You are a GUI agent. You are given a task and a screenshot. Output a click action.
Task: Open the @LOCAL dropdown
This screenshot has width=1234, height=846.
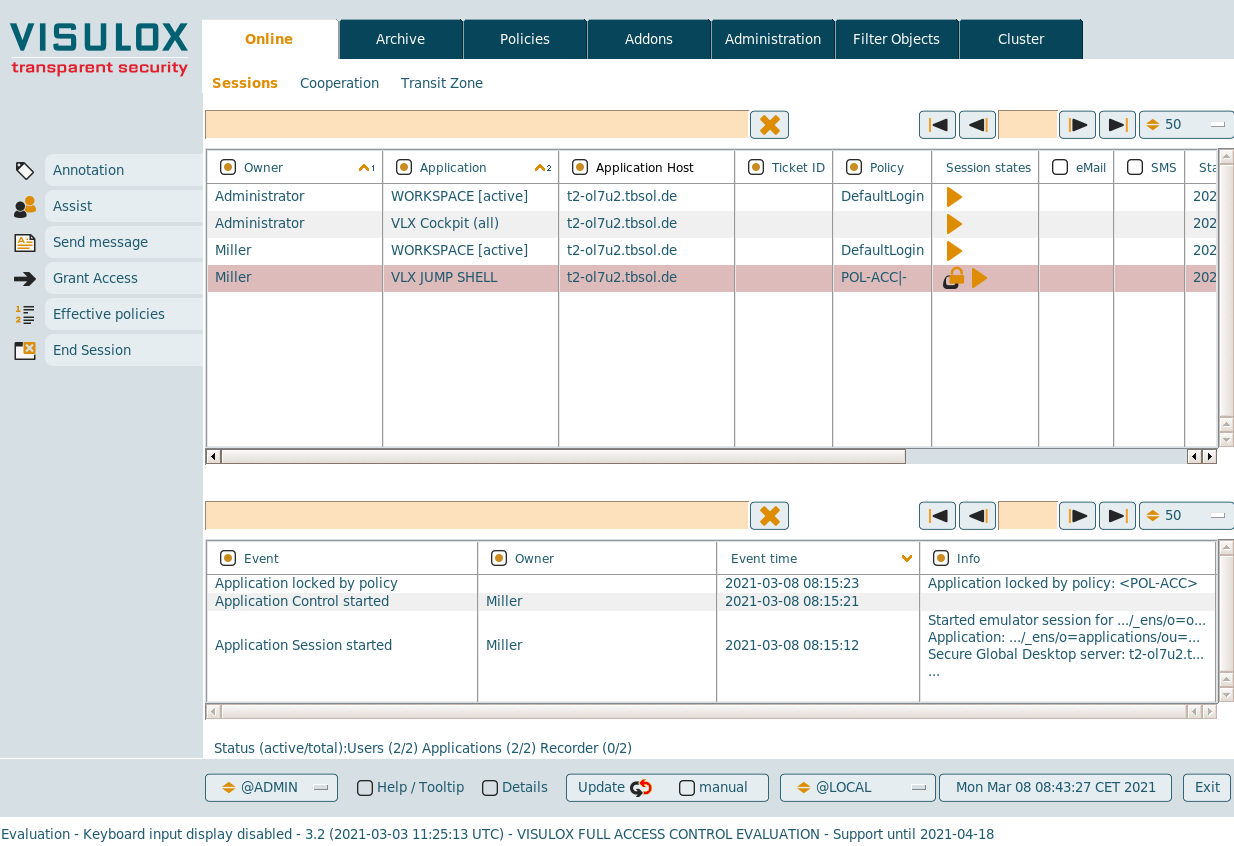pos(857,788)
